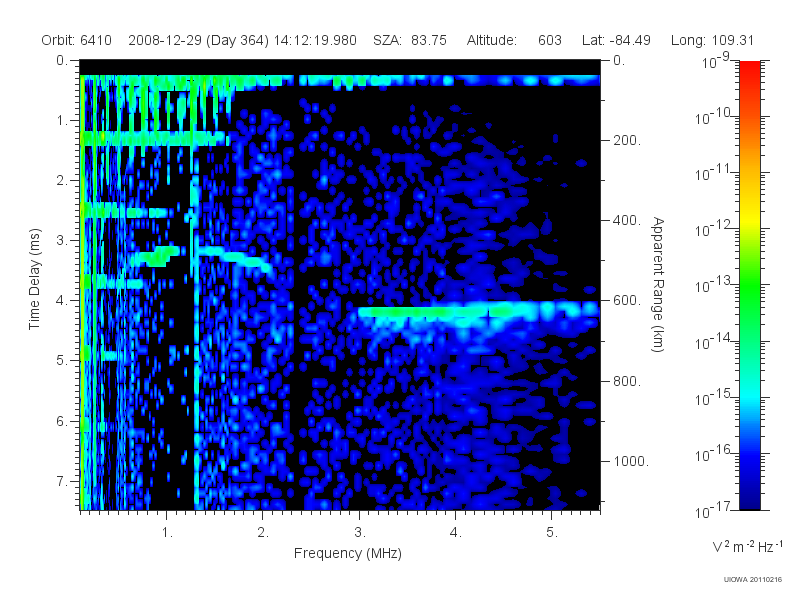
Task: Click the 'SZA: 83.75' header value
Action: point(410,40)
